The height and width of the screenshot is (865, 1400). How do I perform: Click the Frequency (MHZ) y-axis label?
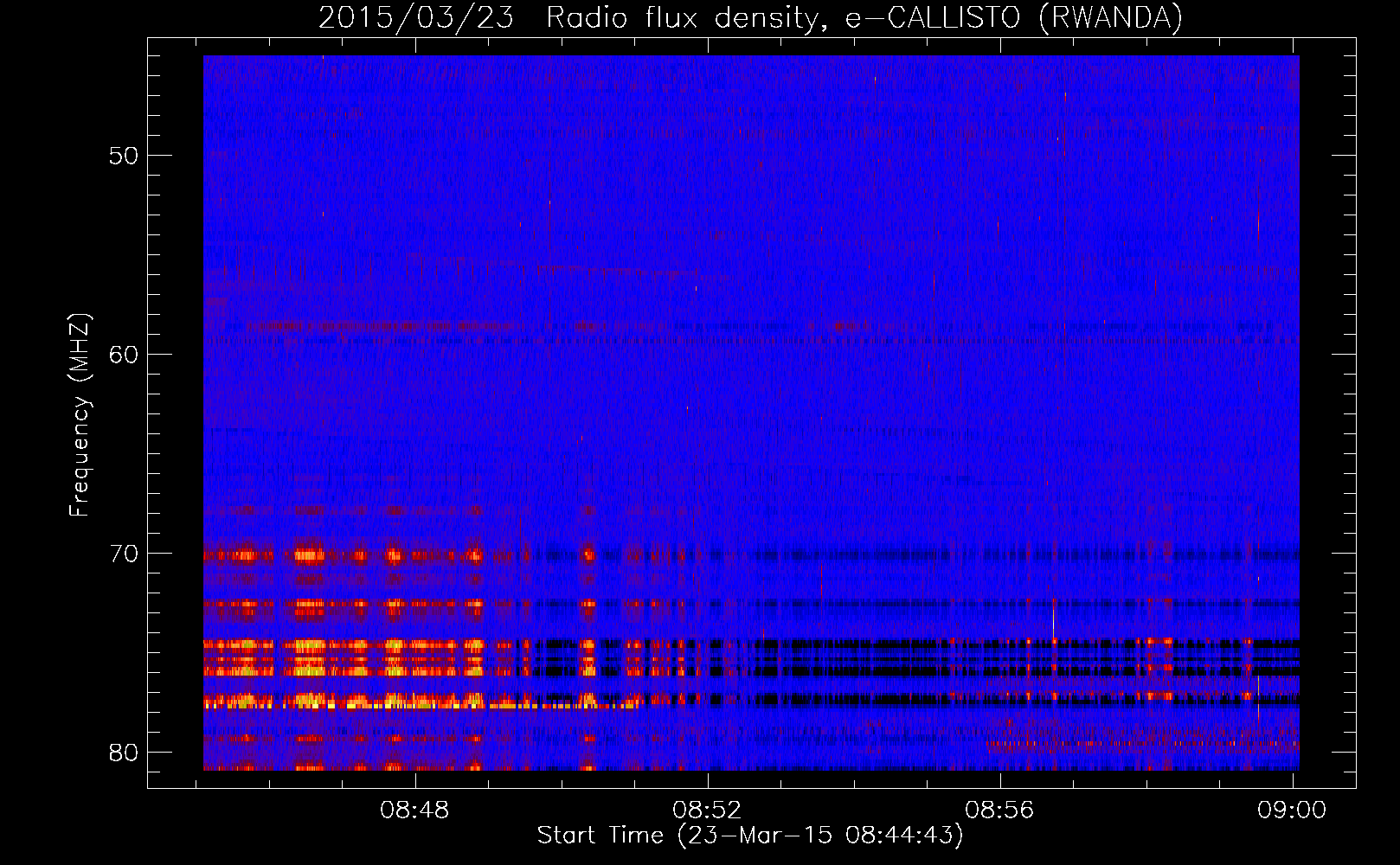click(x=80, y=415)
